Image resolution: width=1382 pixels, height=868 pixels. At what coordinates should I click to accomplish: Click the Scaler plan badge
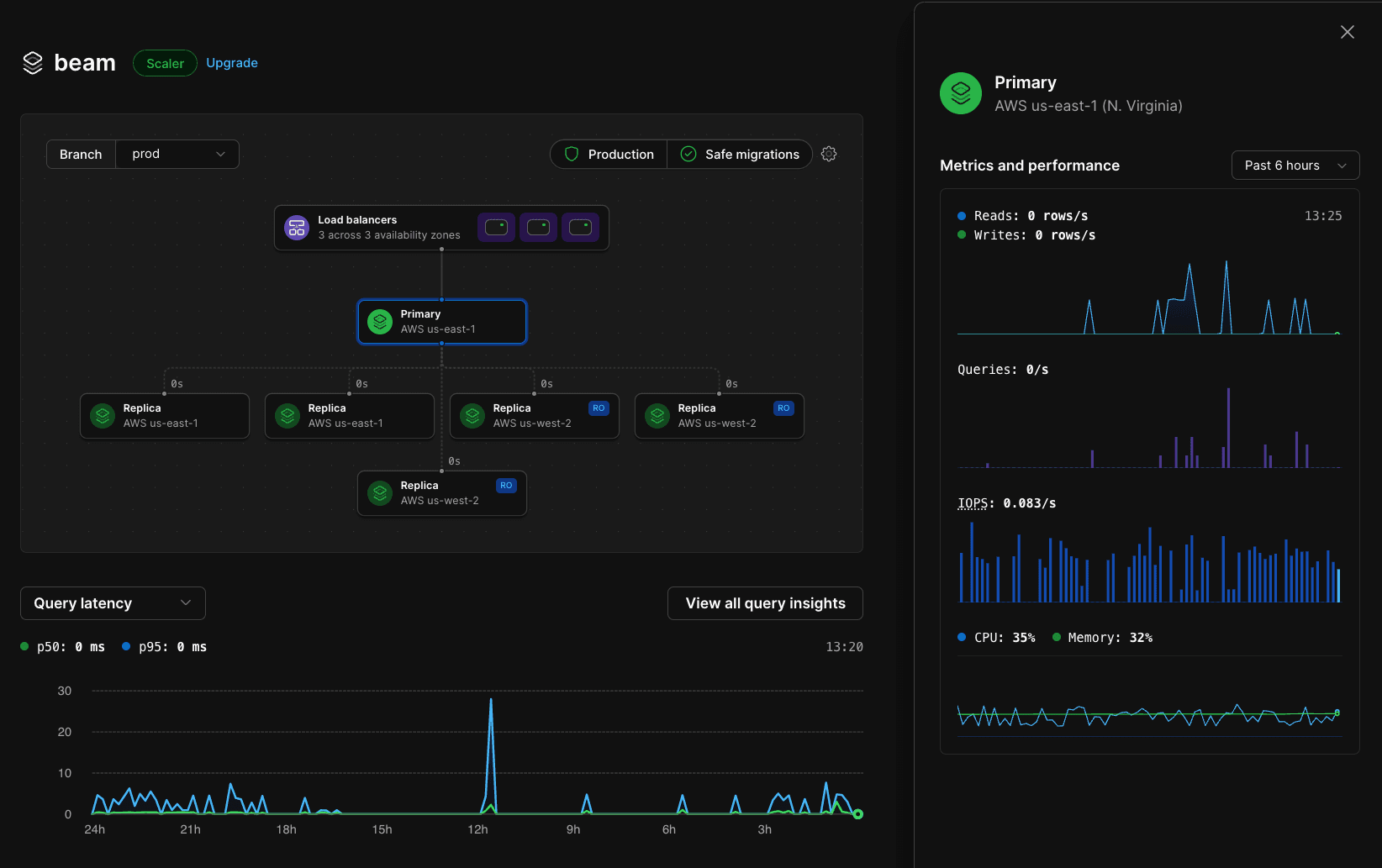coord(165,63)
